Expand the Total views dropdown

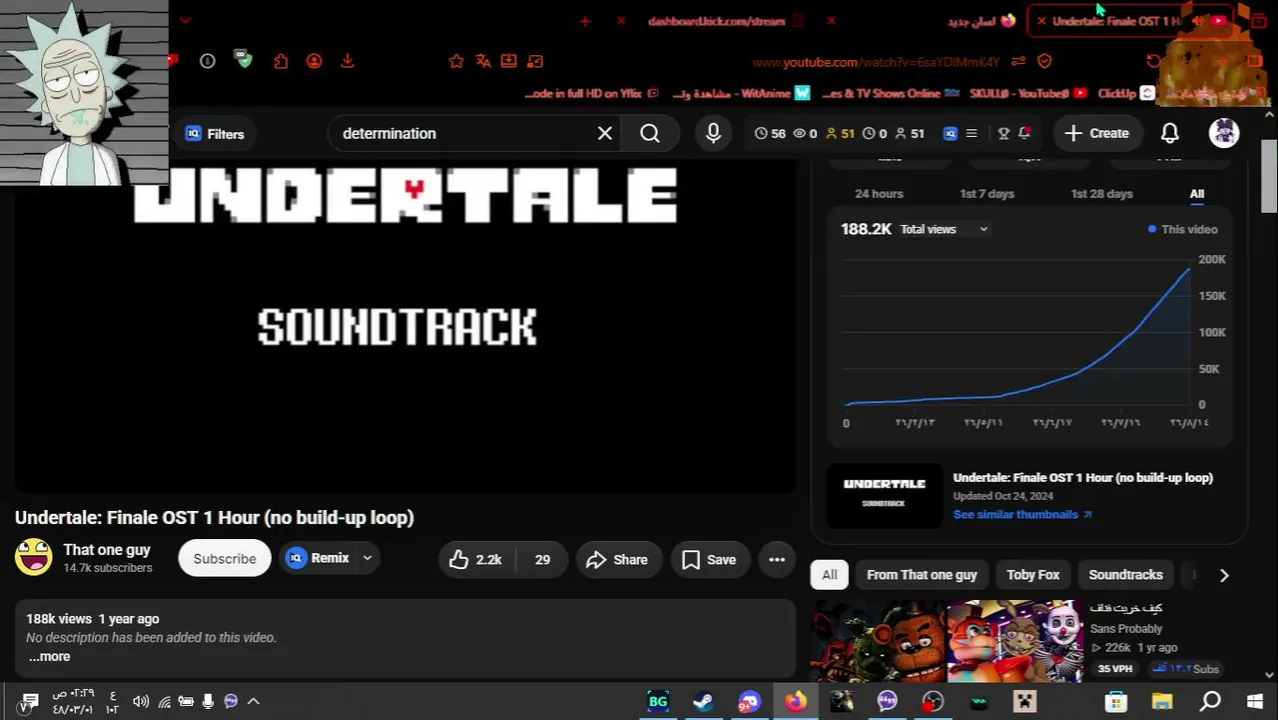point(943,229)
